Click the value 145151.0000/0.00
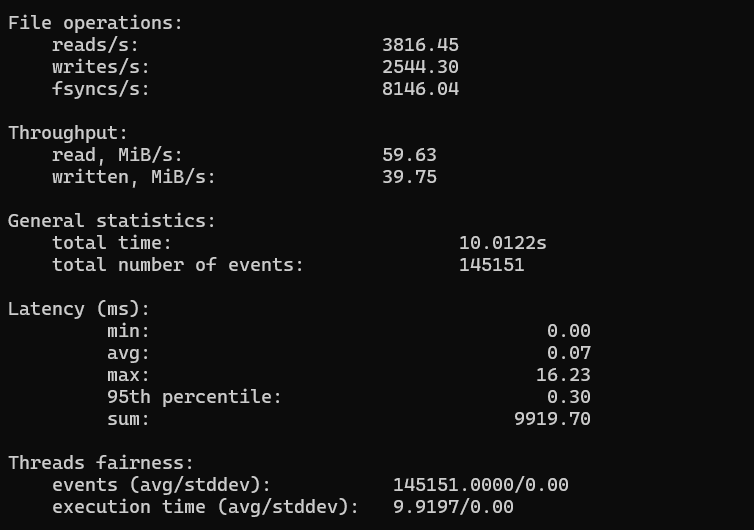The height and width of the screenshot is (530, 754). [481, 485]
